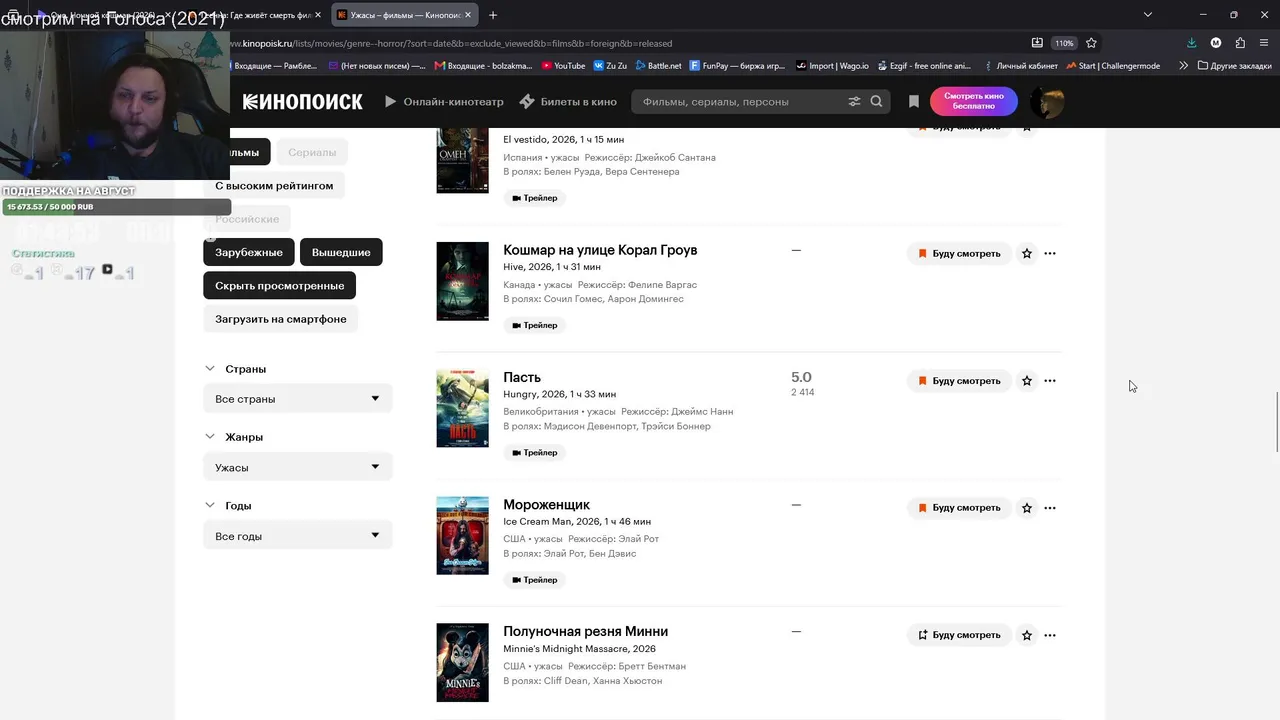Play the trailer for Пасть
The height and width of the screenshot is (720, 1280).
(x=535, y=453)
